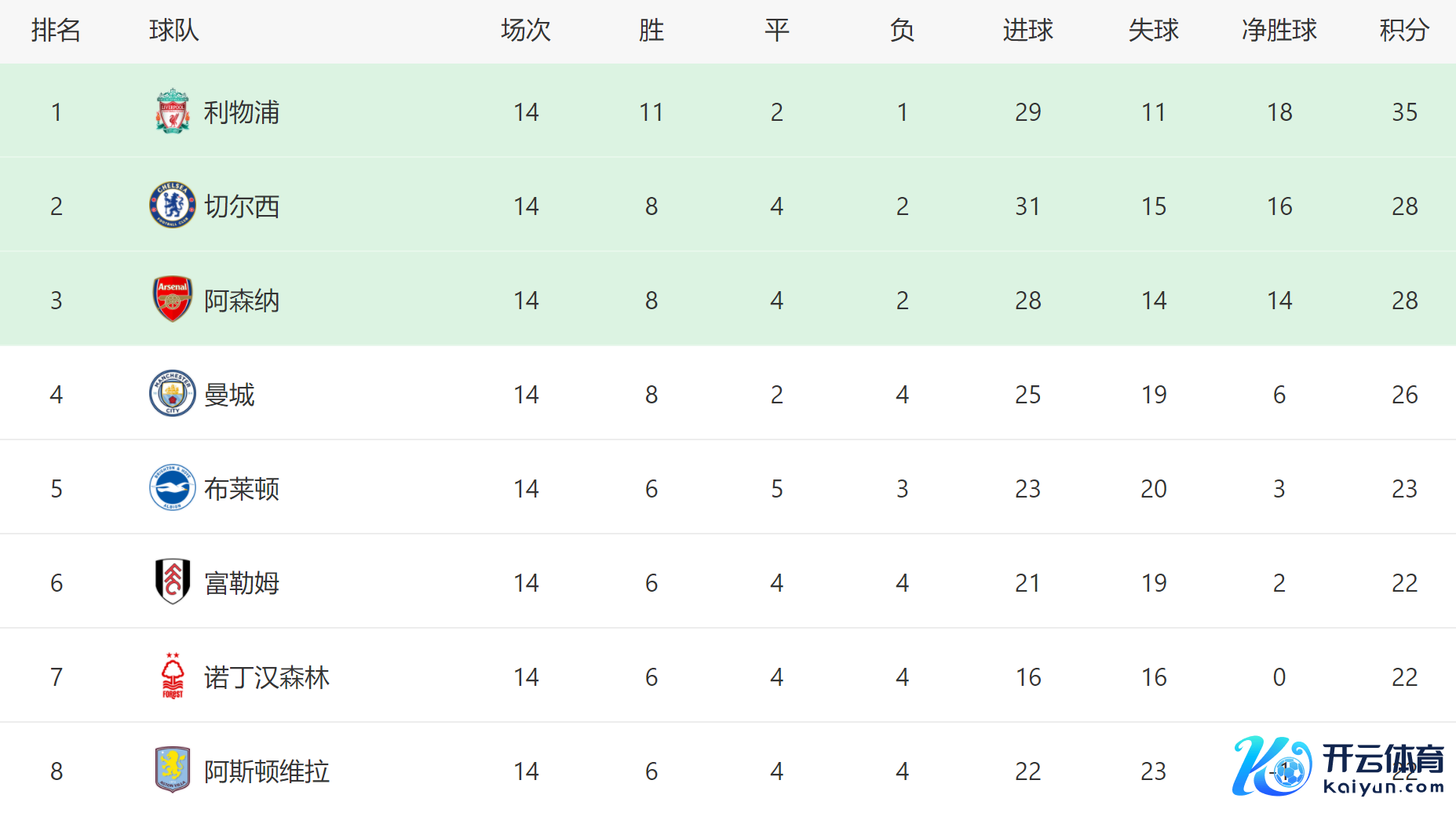The image size is (1456, 813).
Task: Select the 诺丁汉森林 team name
Action: click(x=267, y=677)
